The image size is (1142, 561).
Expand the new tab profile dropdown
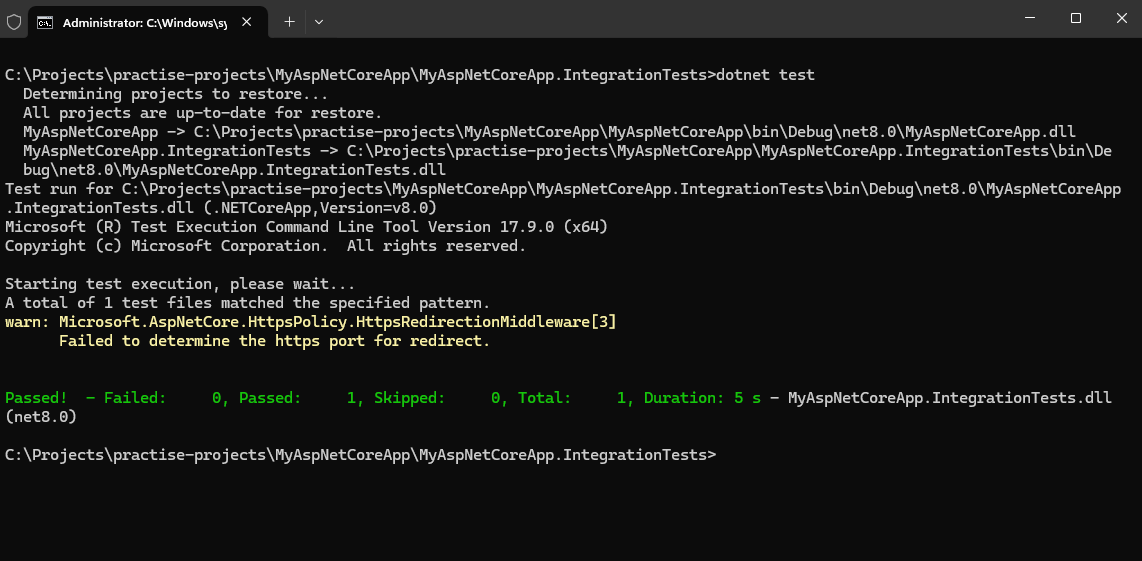[x=318, y=22]
